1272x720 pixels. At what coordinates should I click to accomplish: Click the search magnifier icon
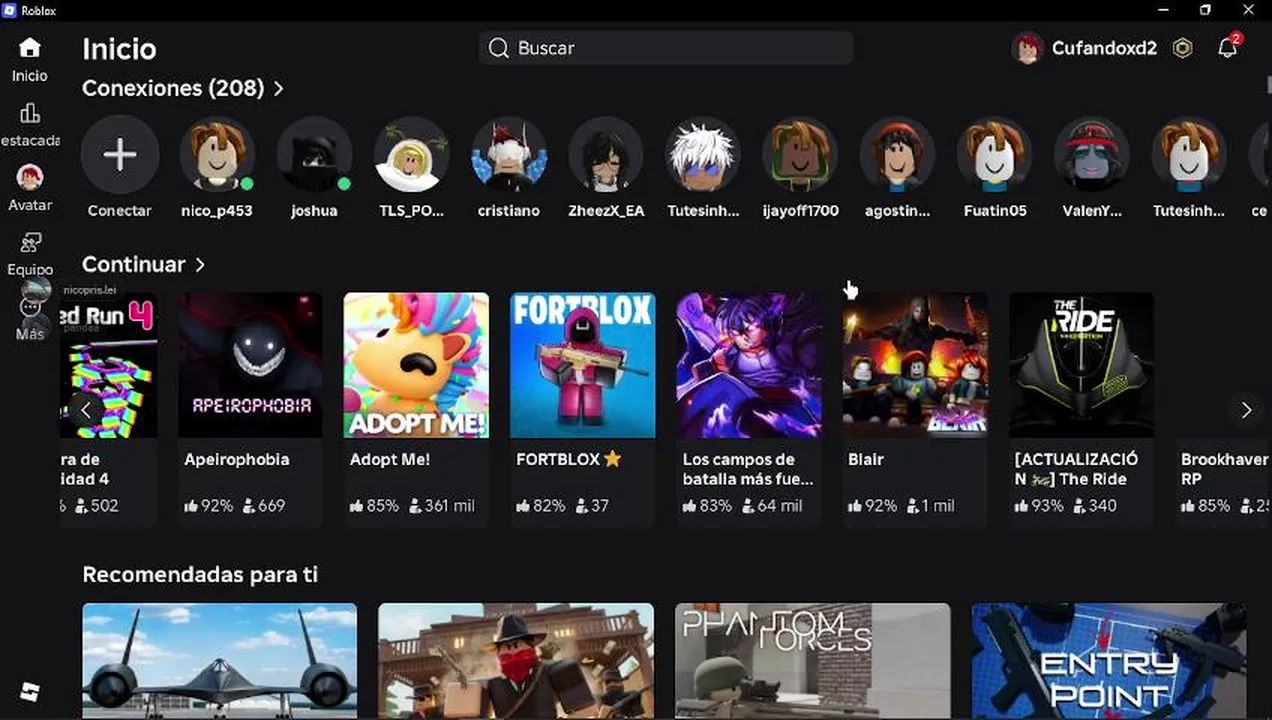click(x=498, y=48)
